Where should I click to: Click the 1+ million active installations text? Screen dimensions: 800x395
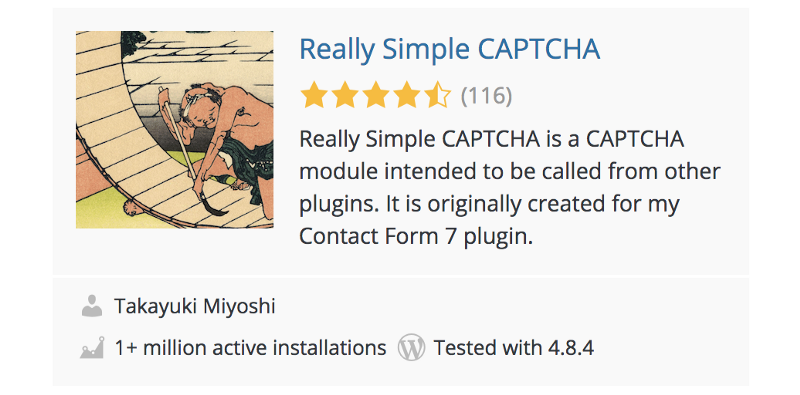pyautogui.click(x=250, y=348)
